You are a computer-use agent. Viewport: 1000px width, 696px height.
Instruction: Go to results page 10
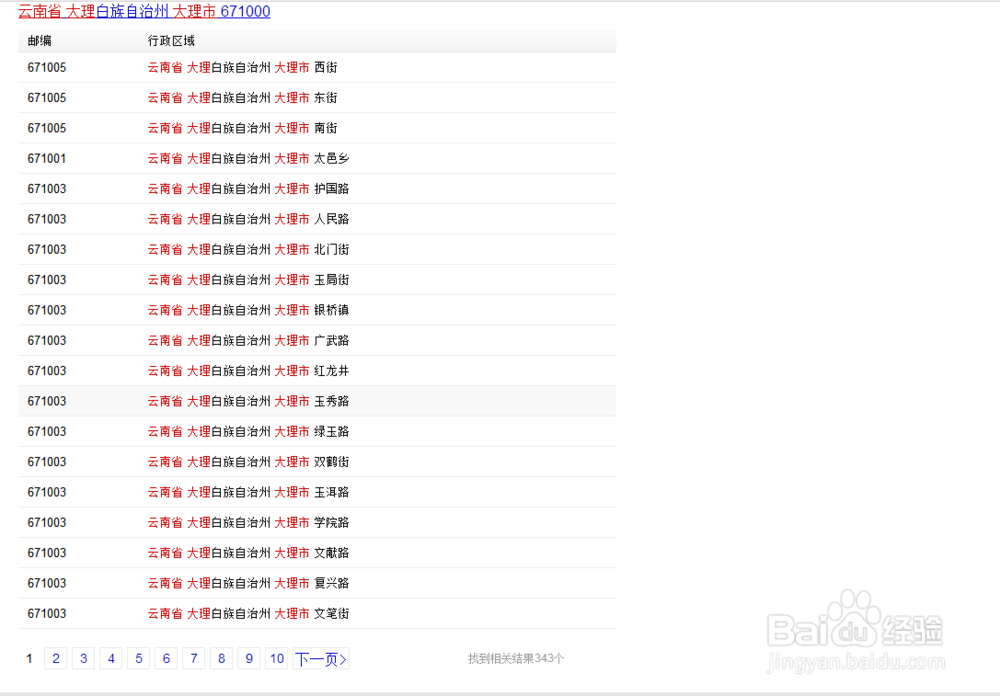[277, 658]
